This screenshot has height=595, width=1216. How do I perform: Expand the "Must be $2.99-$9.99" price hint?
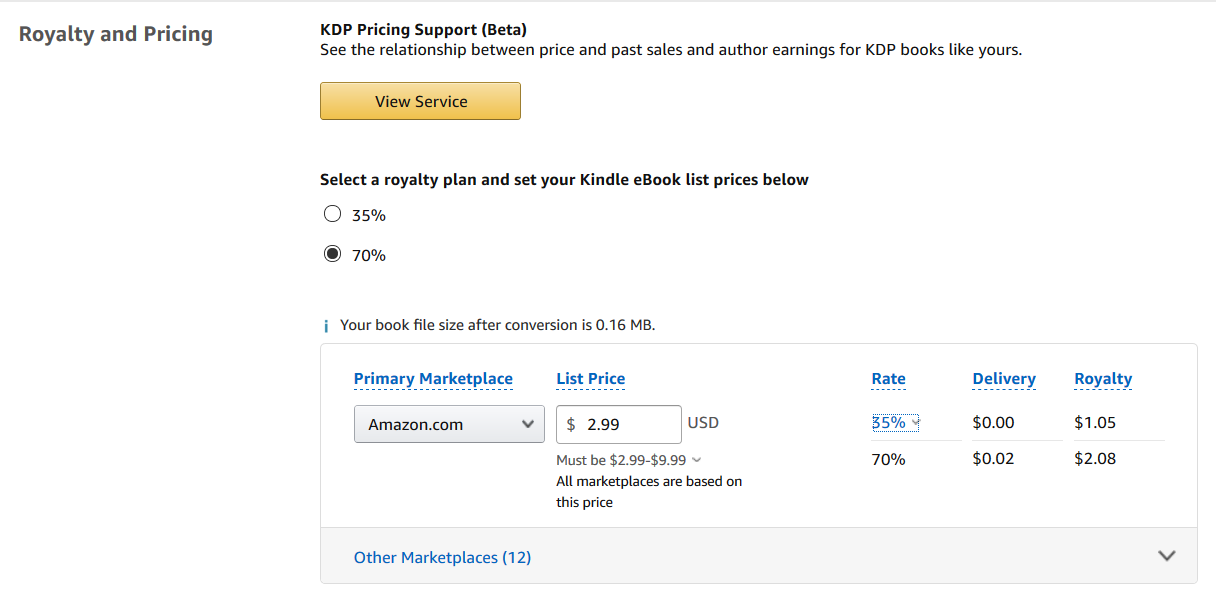click(x=696, y=460)
